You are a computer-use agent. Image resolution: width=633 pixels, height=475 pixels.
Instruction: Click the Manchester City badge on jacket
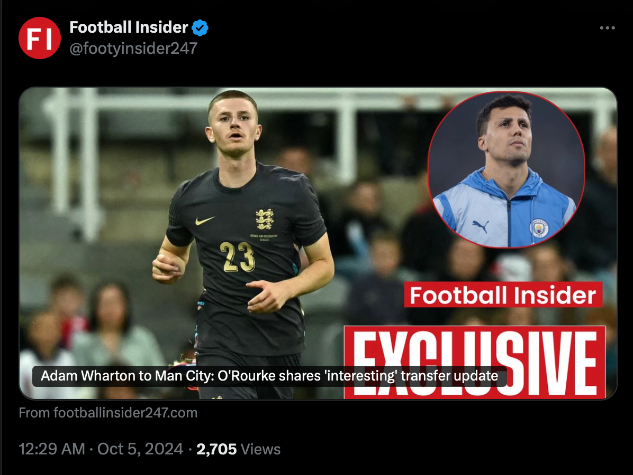coord(539,228)
